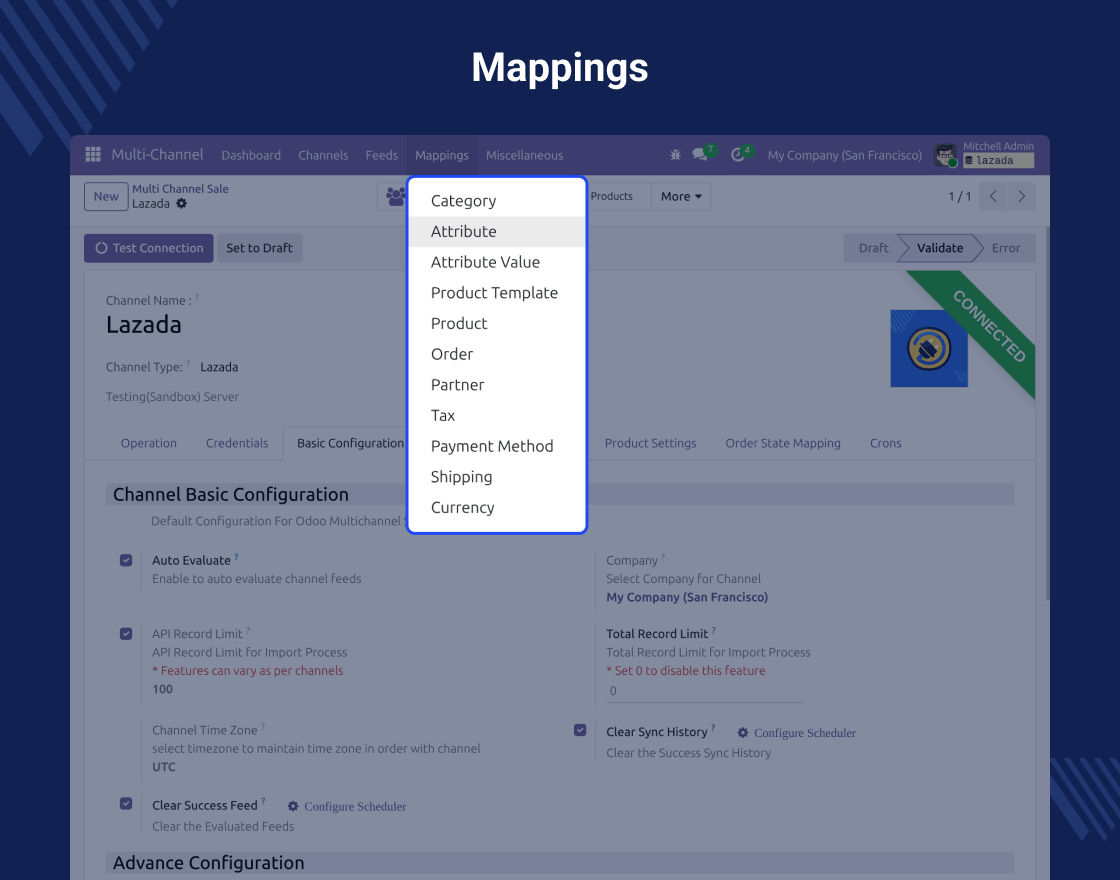Click the page vertical scrollbar

1047,414
